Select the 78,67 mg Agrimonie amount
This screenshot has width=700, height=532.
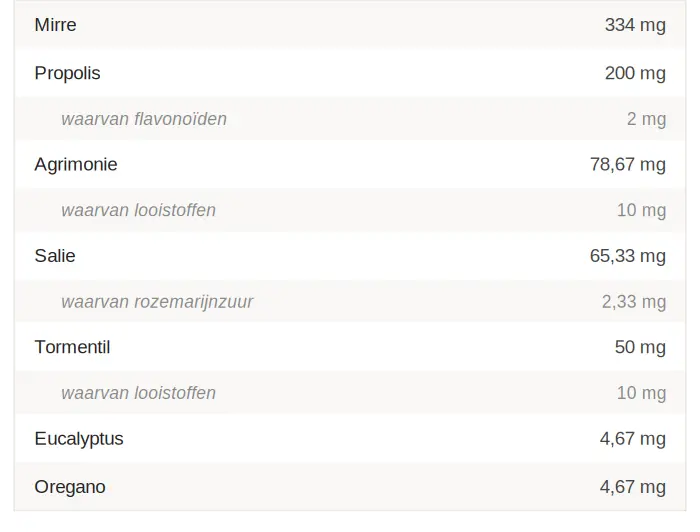(627, 164)
